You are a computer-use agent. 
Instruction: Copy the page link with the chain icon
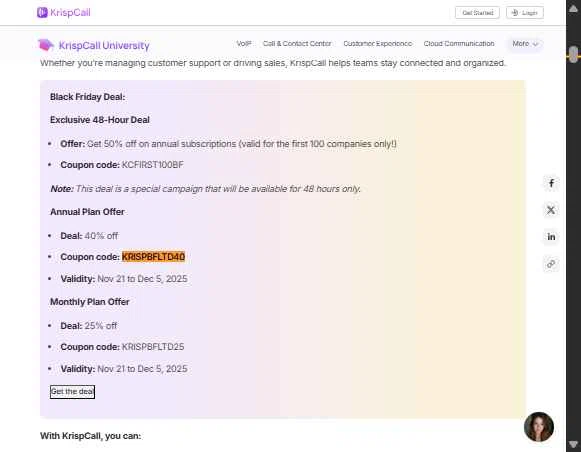click(x=551, y=264)
